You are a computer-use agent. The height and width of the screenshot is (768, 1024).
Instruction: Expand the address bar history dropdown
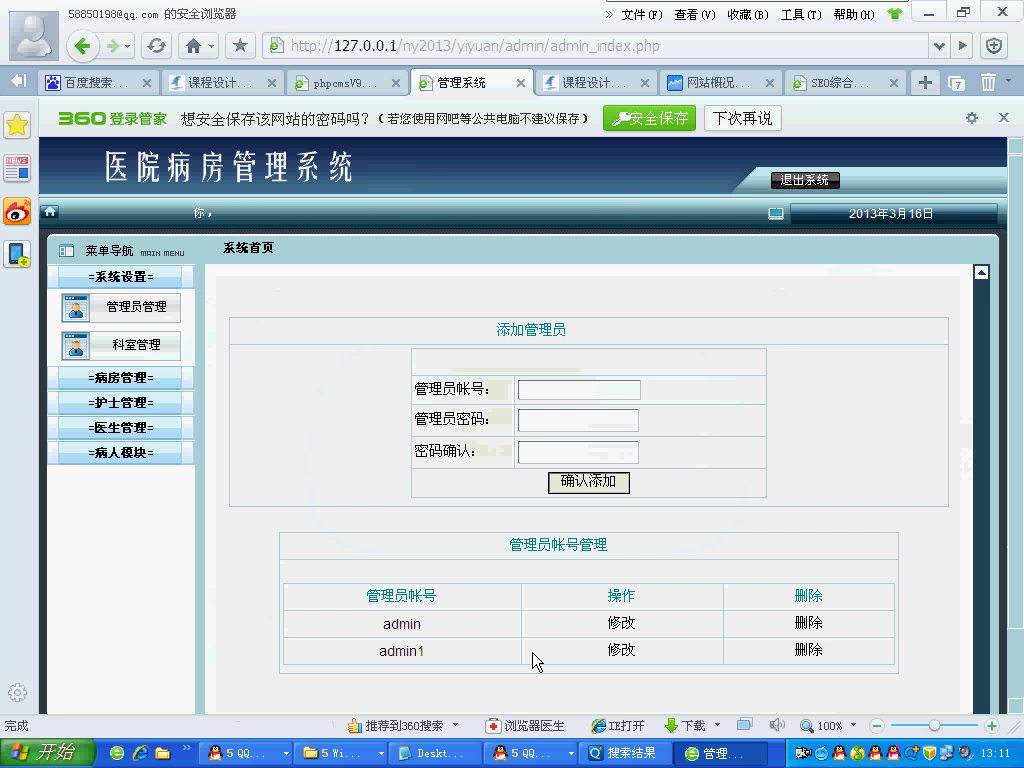pos(939,46)
